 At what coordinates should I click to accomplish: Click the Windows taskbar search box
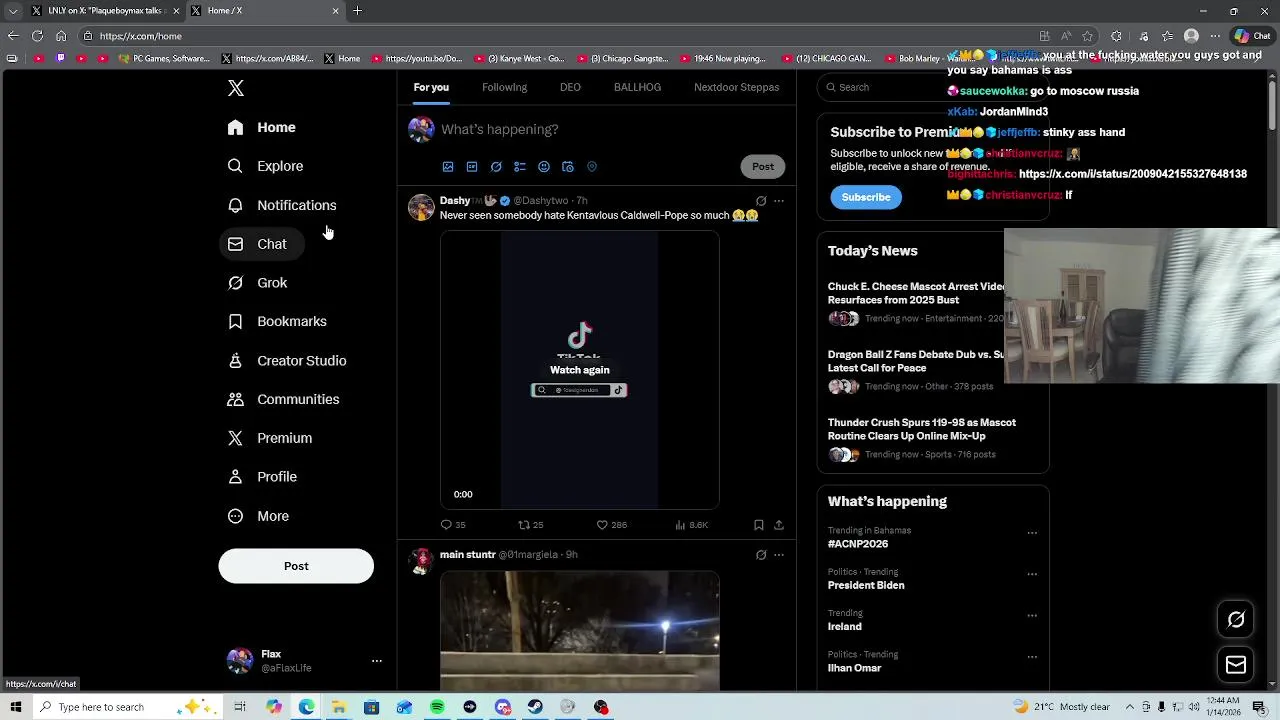(x=126, y=707)
